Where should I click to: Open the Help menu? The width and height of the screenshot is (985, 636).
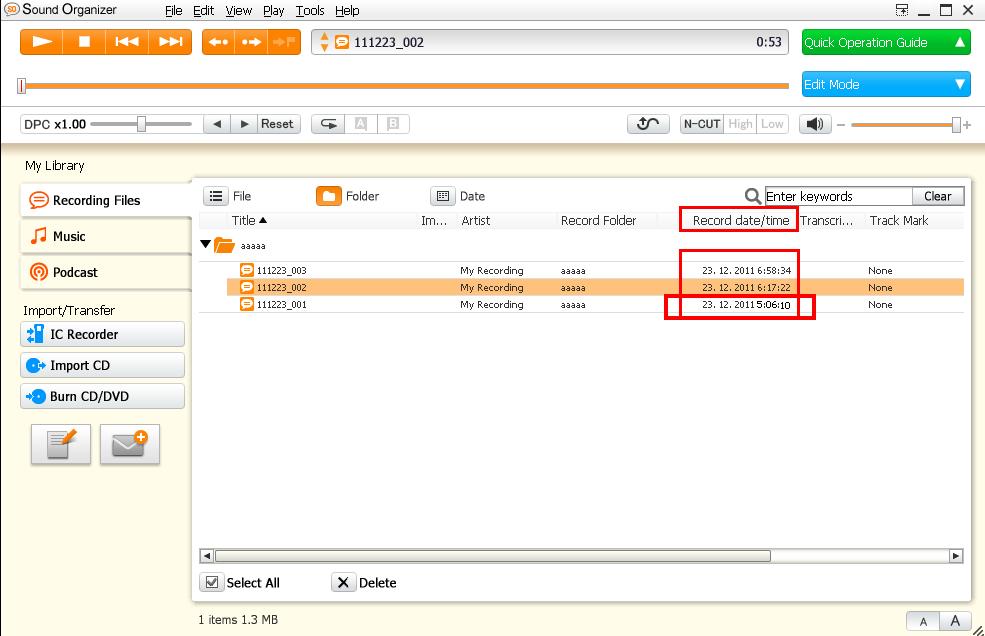point(347,11)
